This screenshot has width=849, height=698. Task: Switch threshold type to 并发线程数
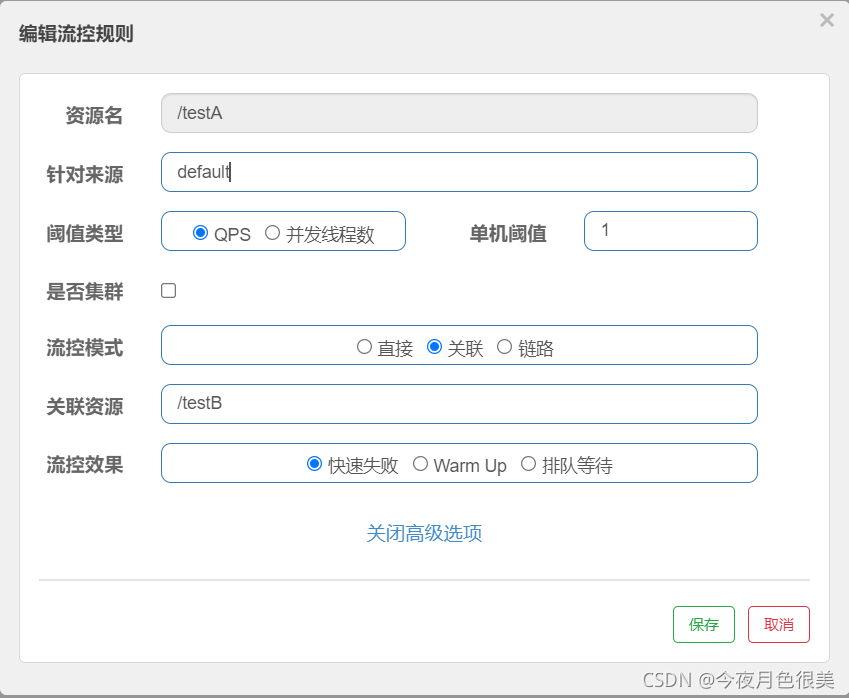click(272, 232)
